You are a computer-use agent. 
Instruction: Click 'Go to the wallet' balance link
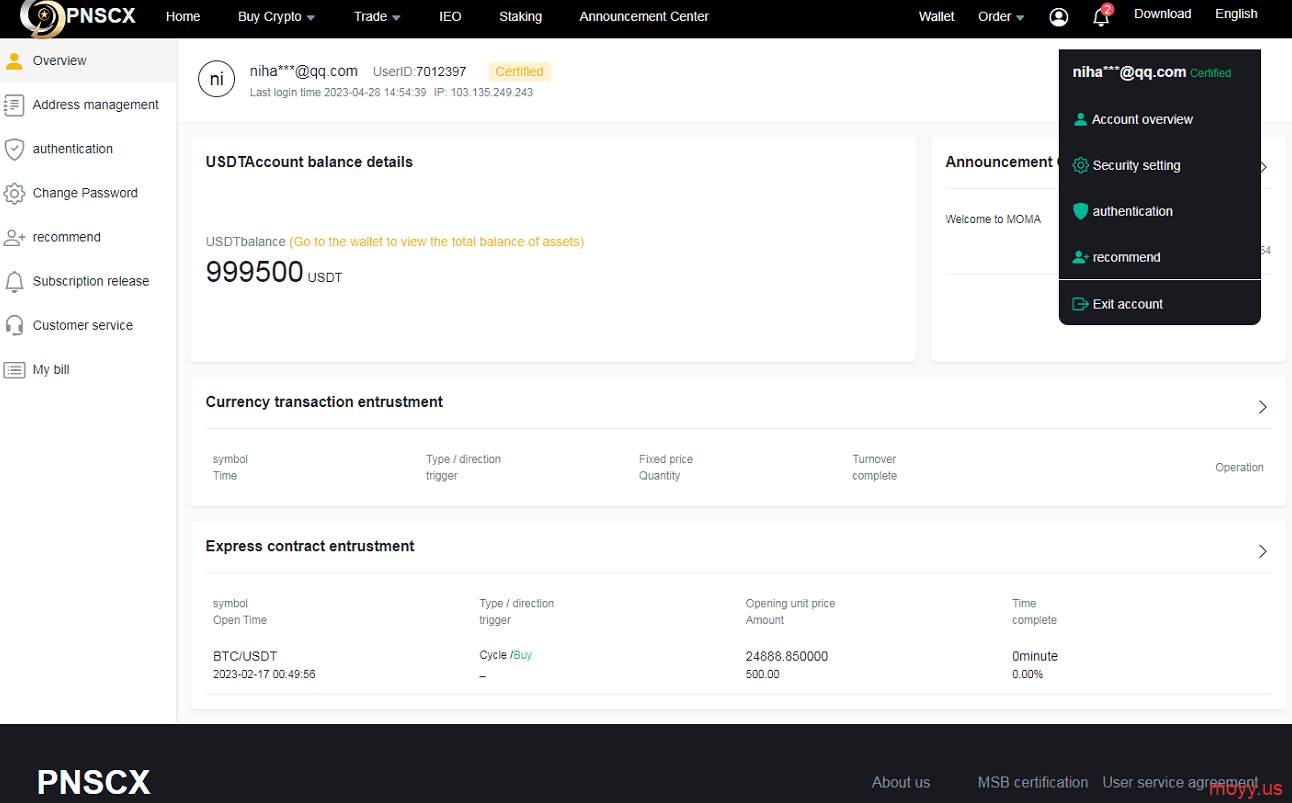(436, 242)
